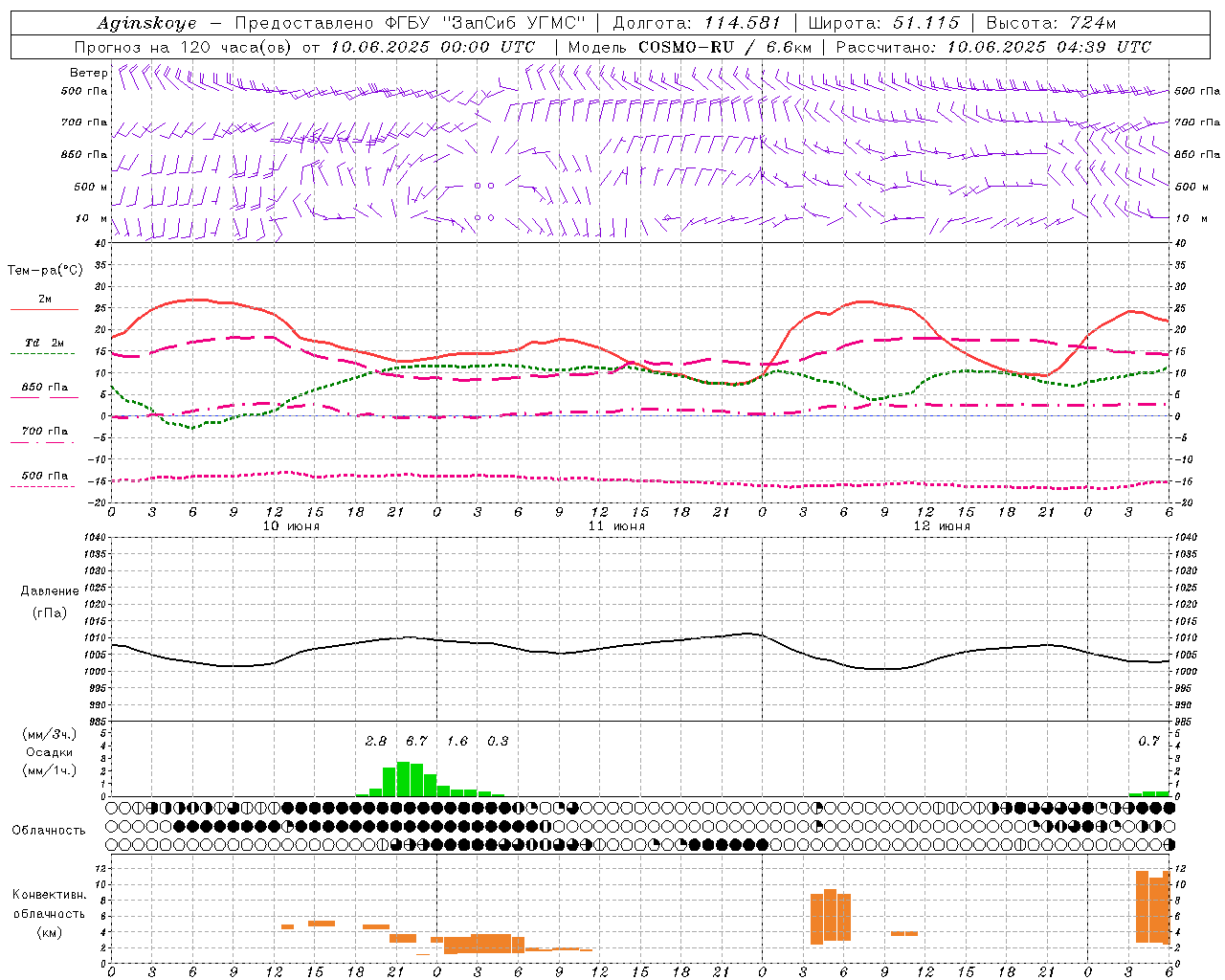This screenshot has height=980, width=1225.
Task: Click the left-side '500 м' wind level label
Action: click(x=90, y=187)
